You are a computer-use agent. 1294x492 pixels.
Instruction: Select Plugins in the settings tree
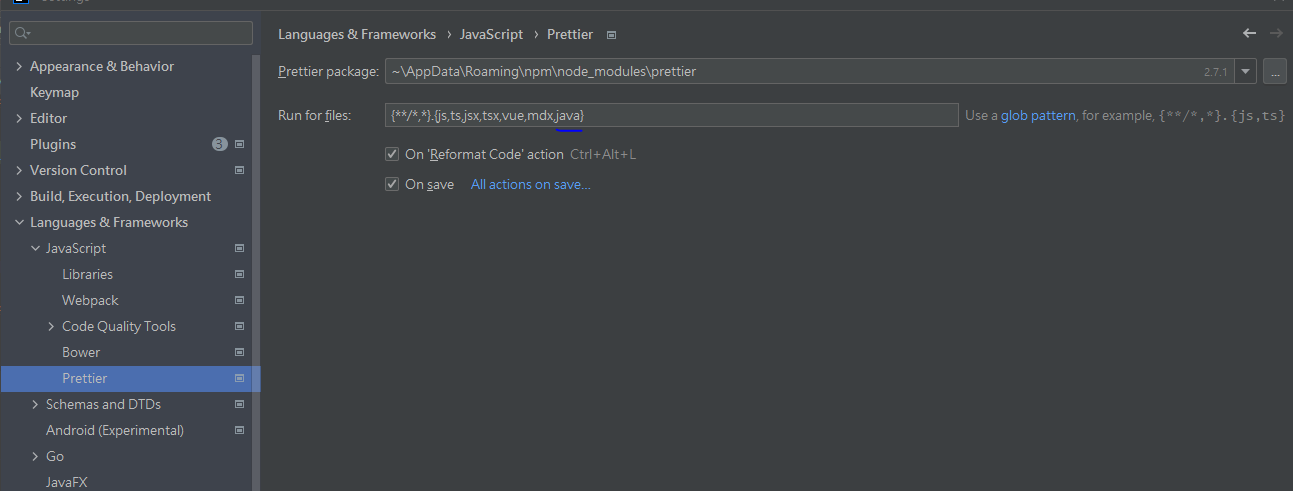[x=53, y=144]
